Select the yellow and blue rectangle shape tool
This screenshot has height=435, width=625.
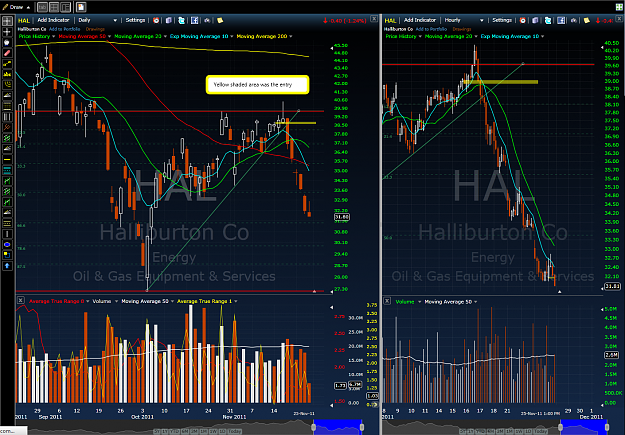[x=7, y=255]
